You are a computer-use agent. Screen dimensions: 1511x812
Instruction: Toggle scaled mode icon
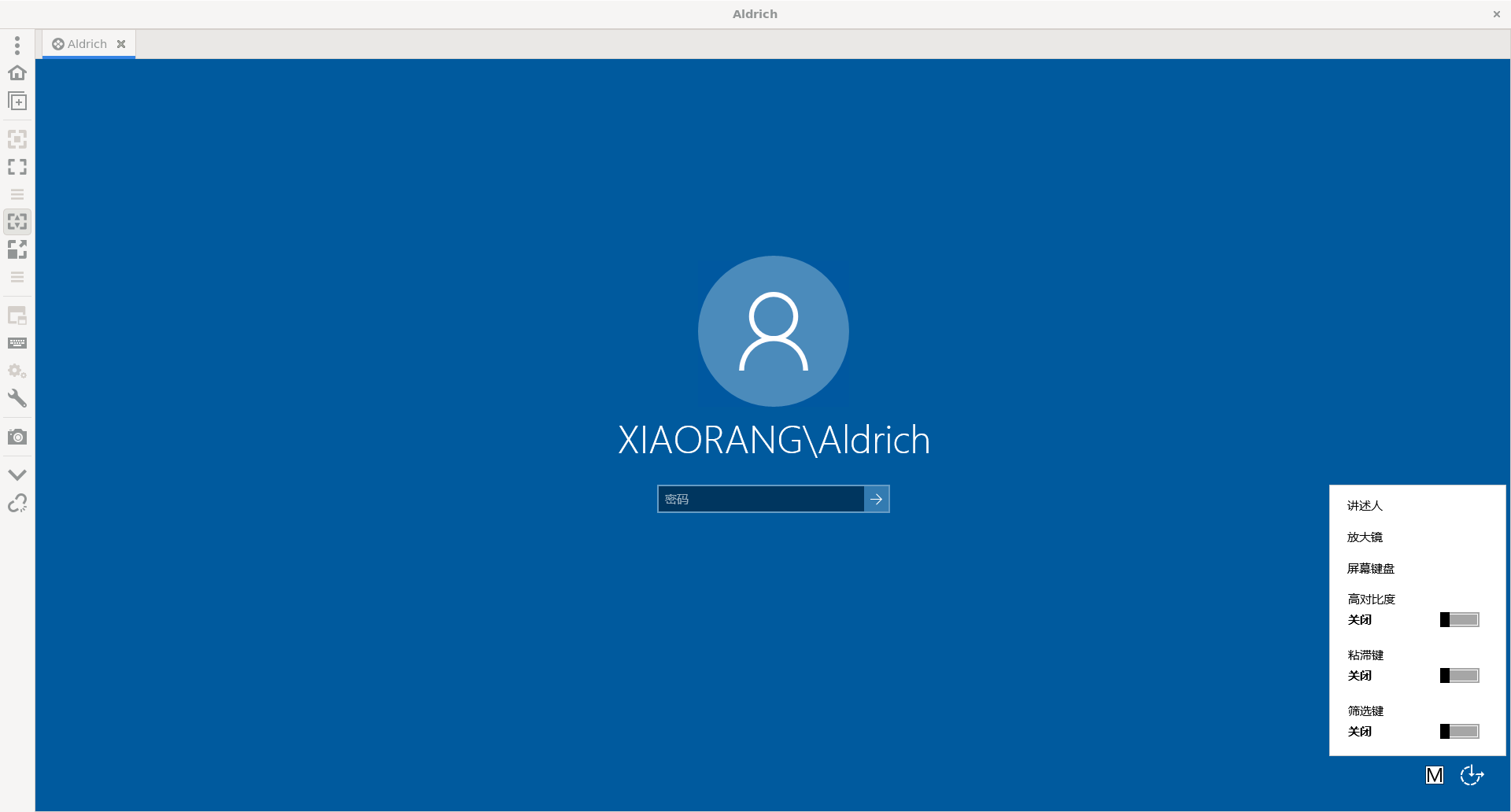point(17,249)
